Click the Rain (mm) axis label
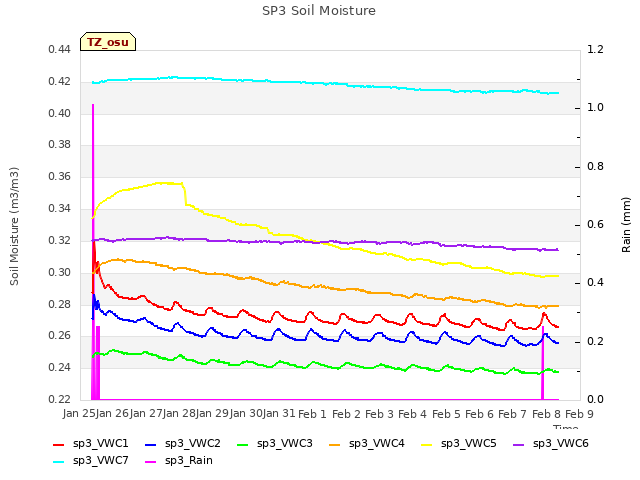Viewport: 640px width, 480px height. (626, 225)
